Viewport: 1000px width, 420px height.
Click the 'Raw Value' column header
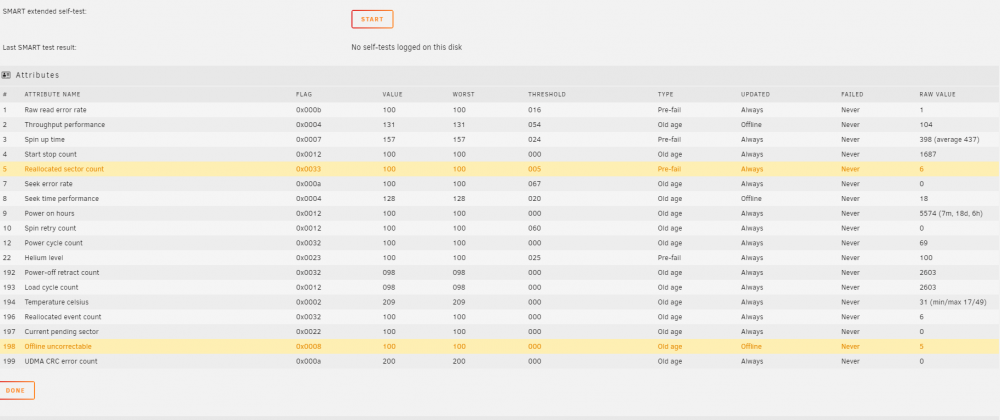coord(938,94)
